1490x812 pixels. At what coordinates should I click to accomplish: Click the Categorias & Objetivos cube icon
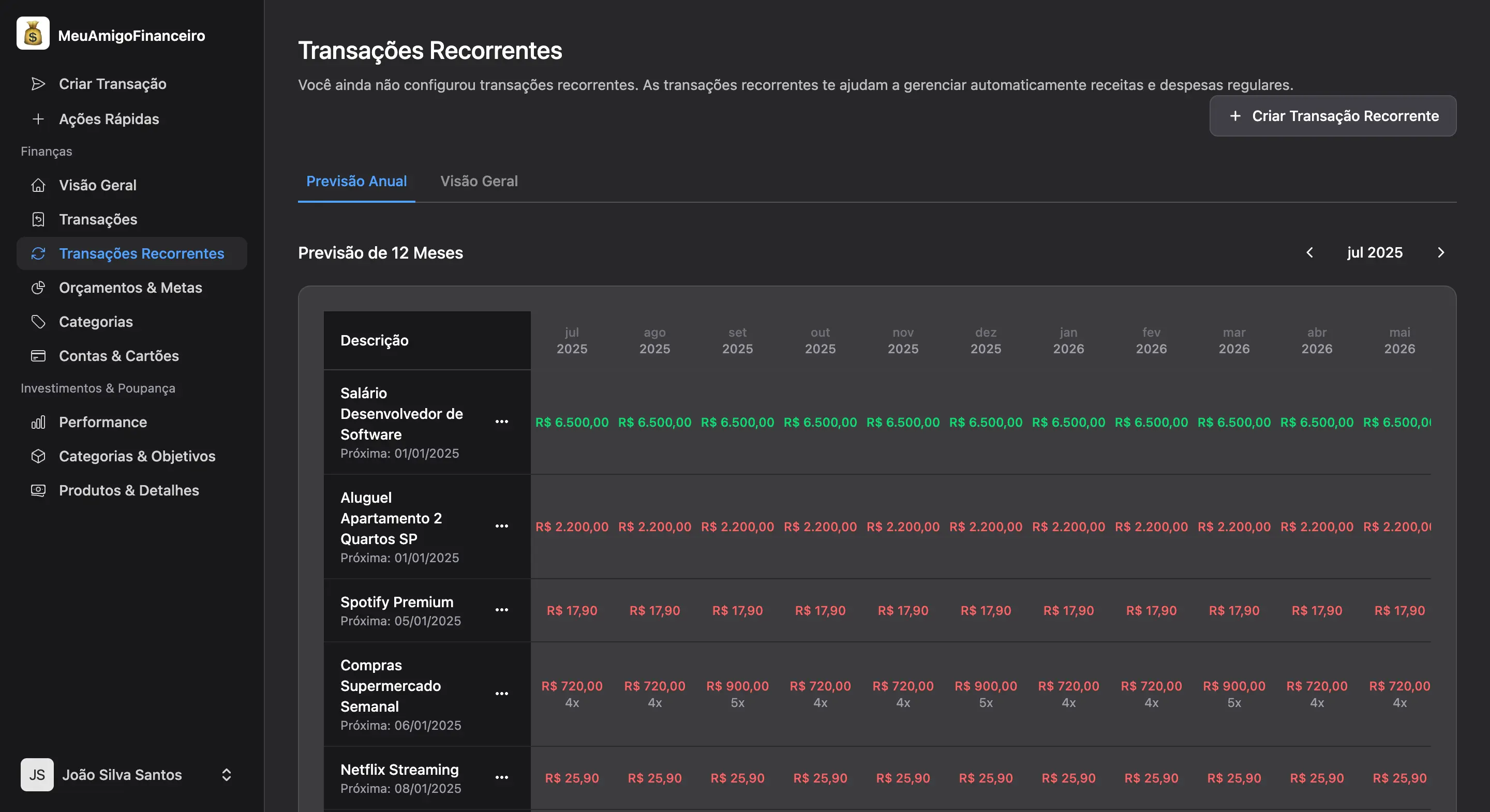tap(38, 456)
